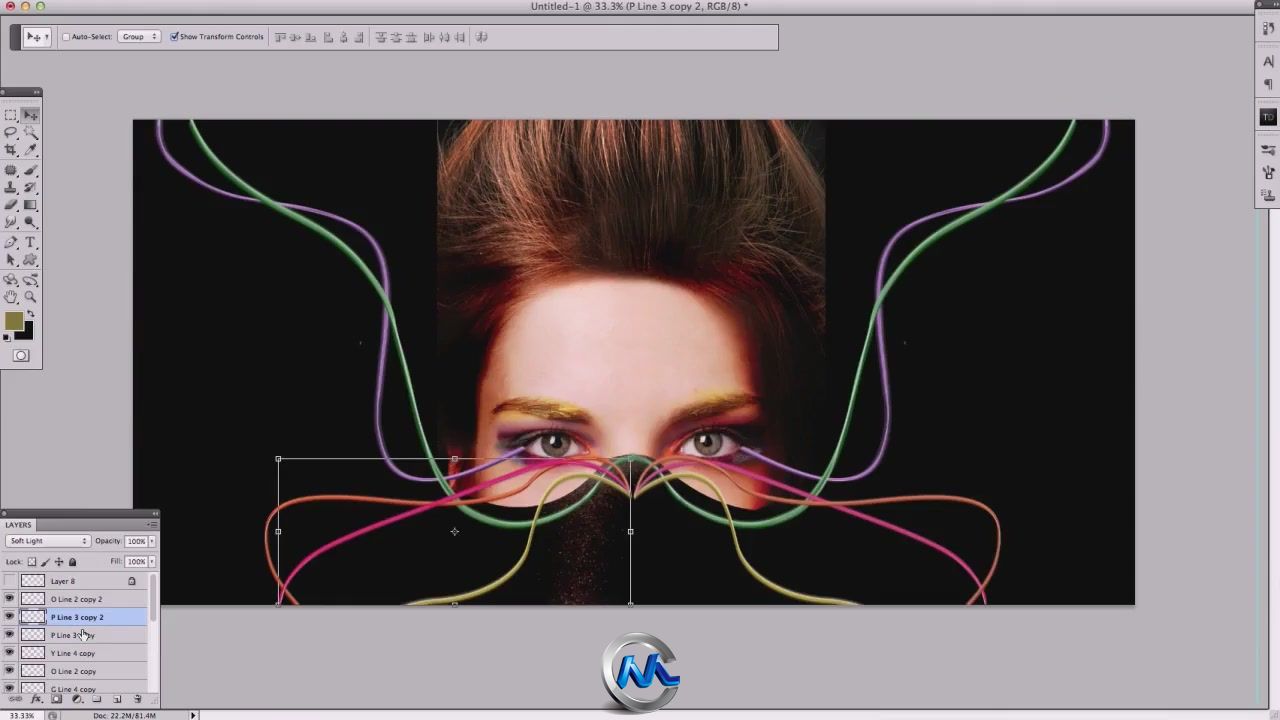Open the Soft Light blend mode dropdown
Viewport: 1280px width, 720px height.
coord(47,541)
